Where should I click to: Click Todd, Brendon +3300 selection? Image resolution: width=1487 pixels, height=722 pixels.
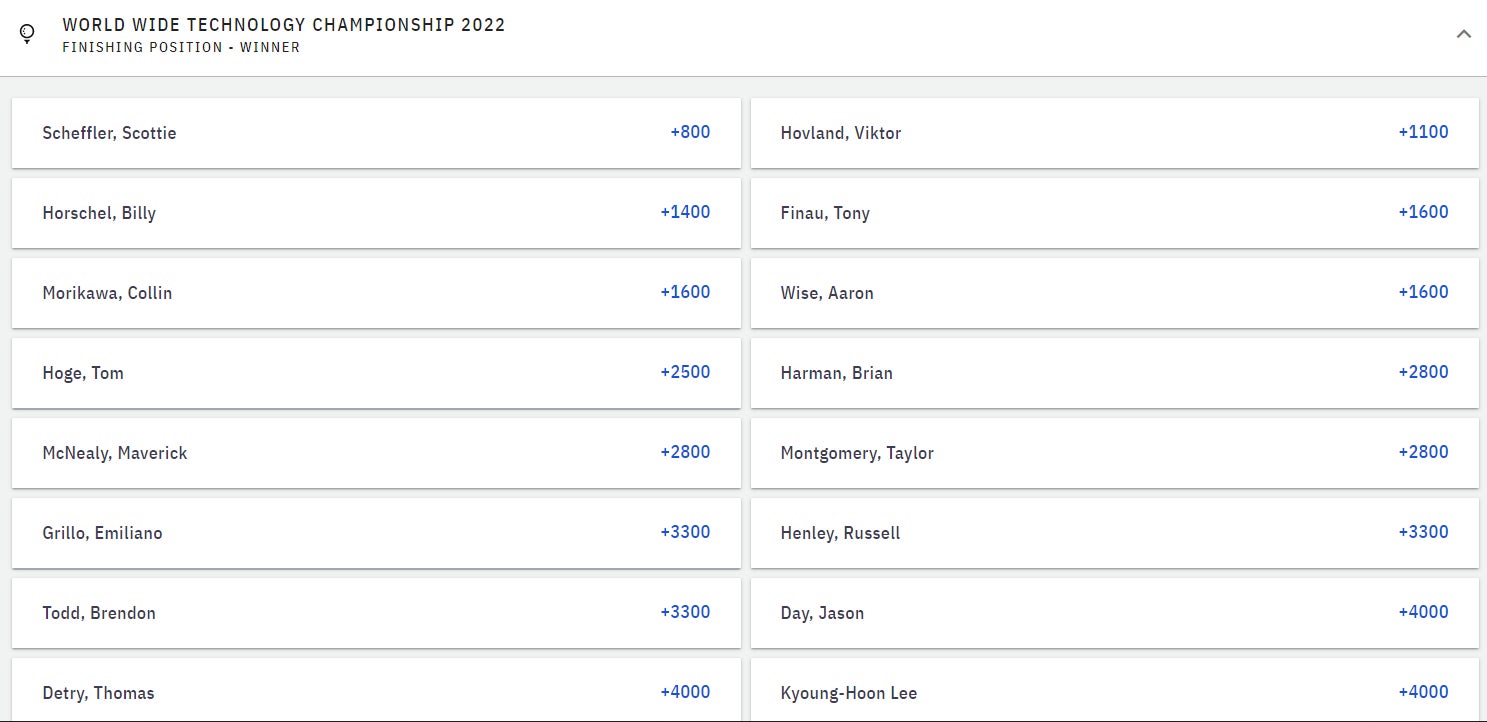[376, 613]
